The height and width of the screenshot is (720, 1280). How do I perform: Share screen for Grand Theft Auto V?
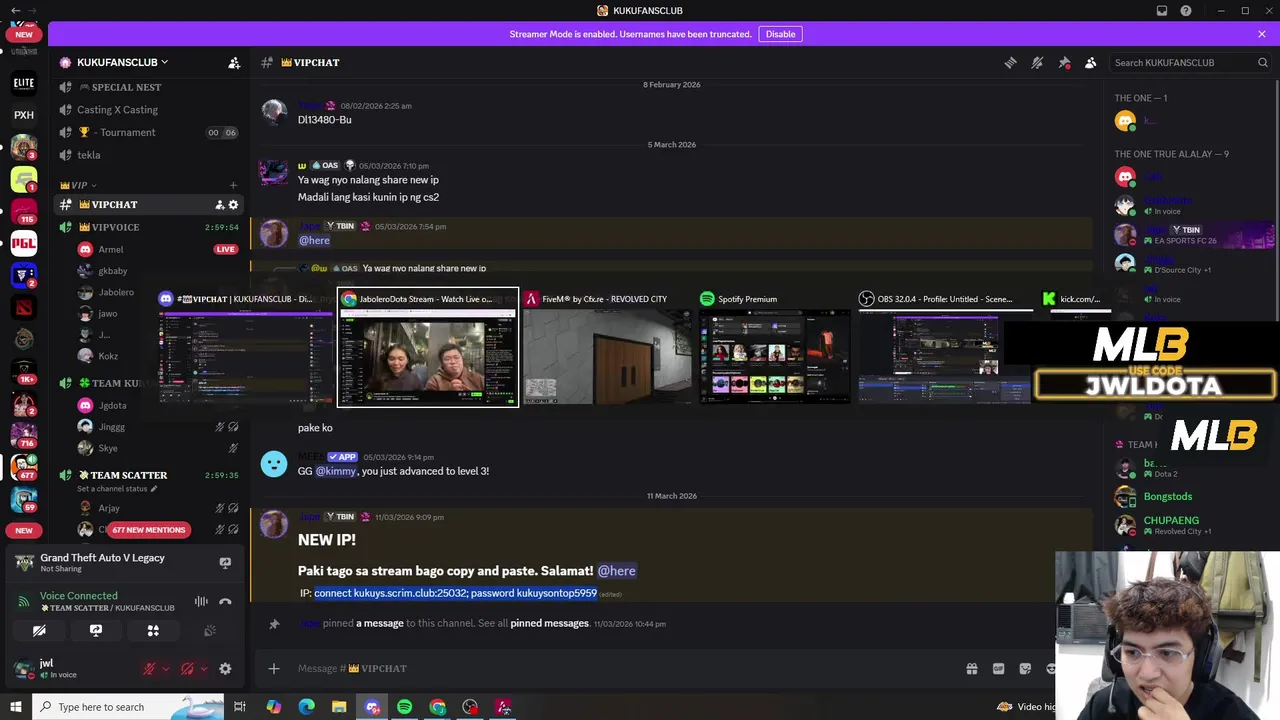tap(225, 562)
